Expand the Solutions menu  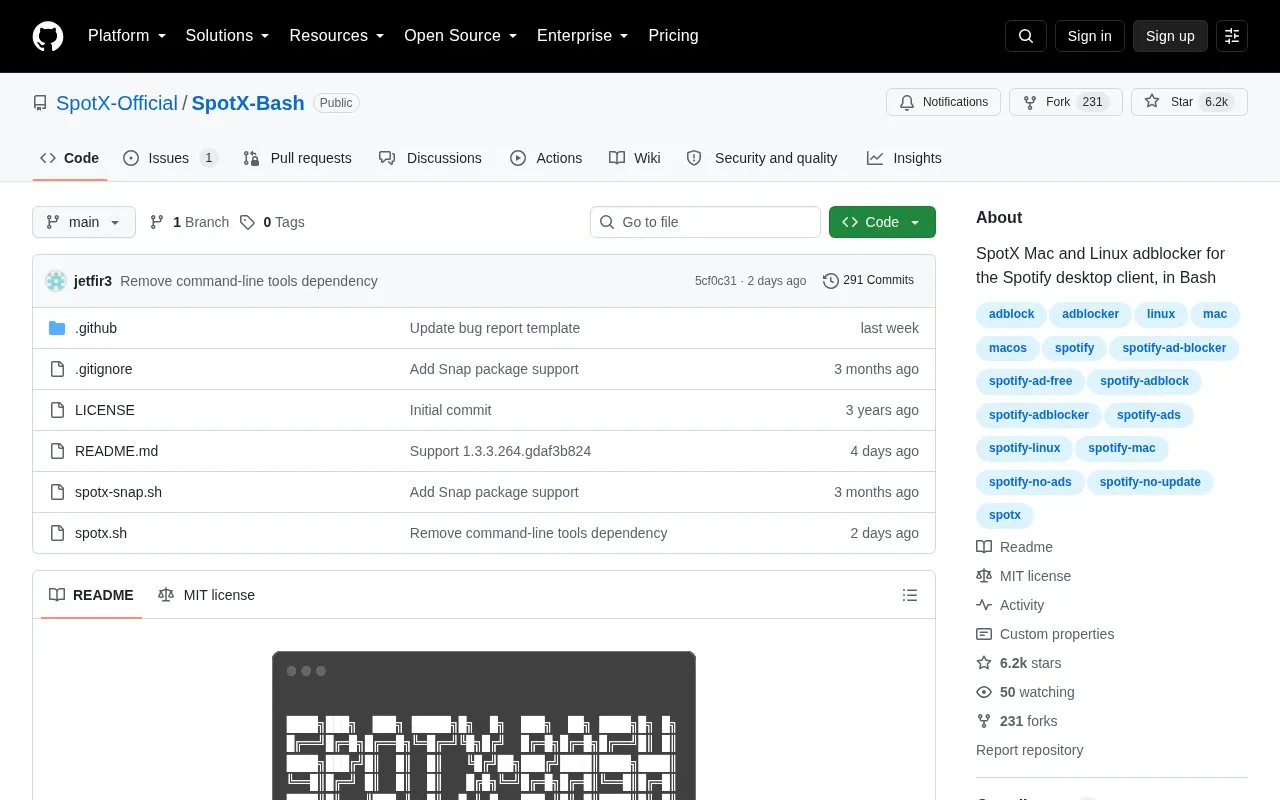pyautogui.click(x=227, y=36)
